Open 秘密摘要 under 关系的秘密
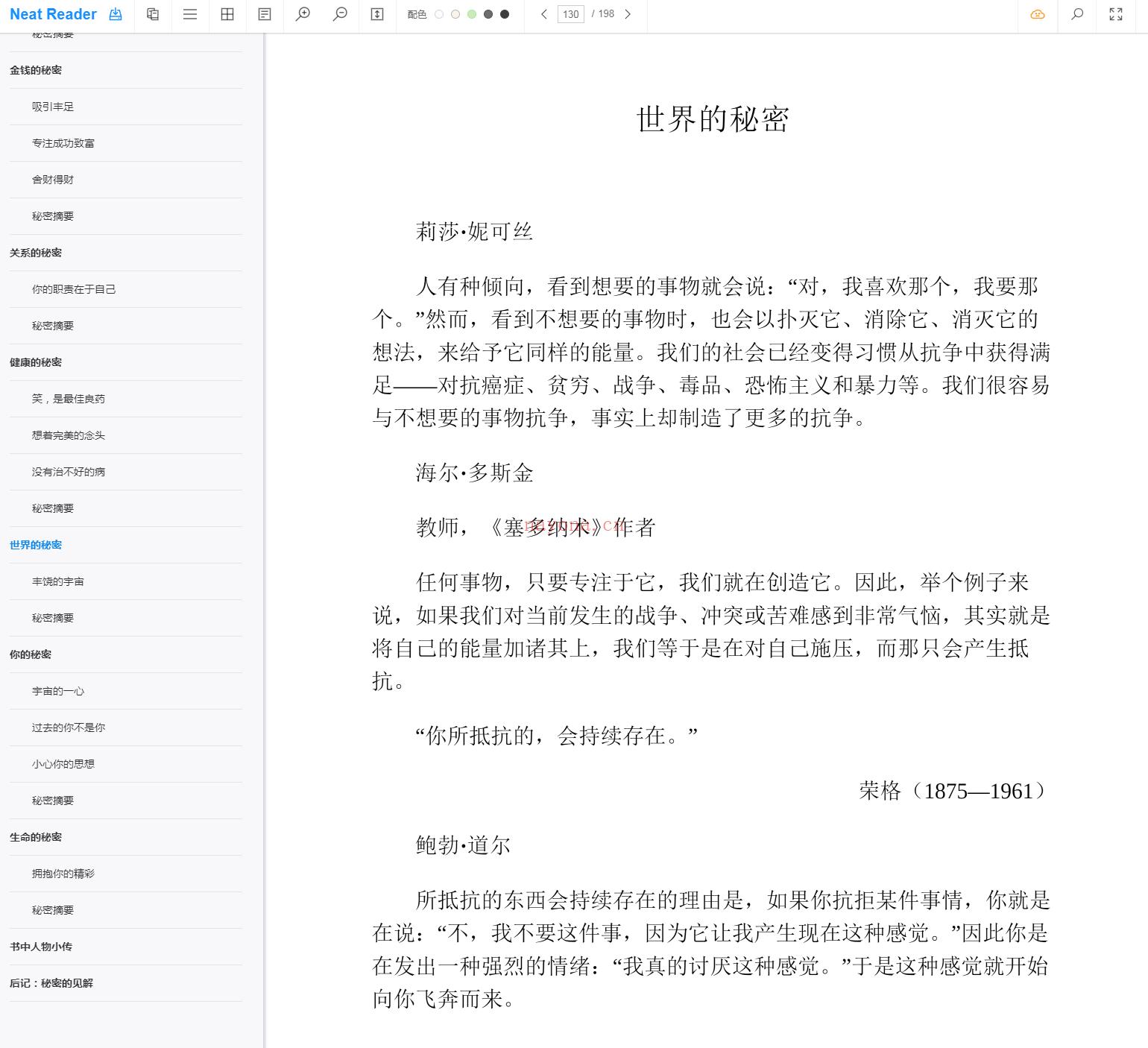 point(53,326)
